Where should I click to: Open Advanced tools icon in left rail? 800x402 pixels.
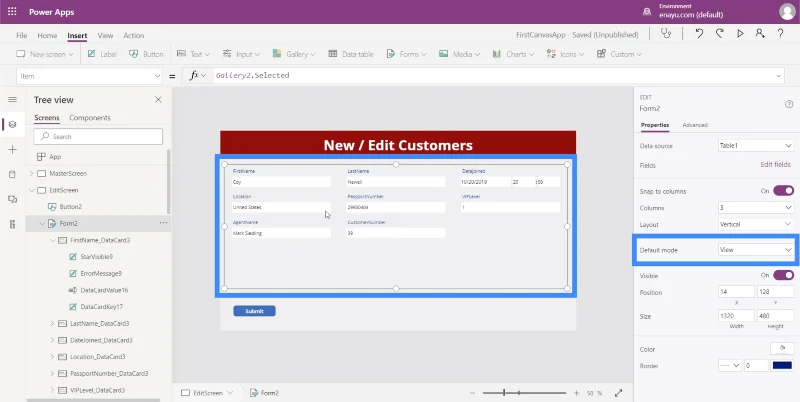tap(13, 224)
